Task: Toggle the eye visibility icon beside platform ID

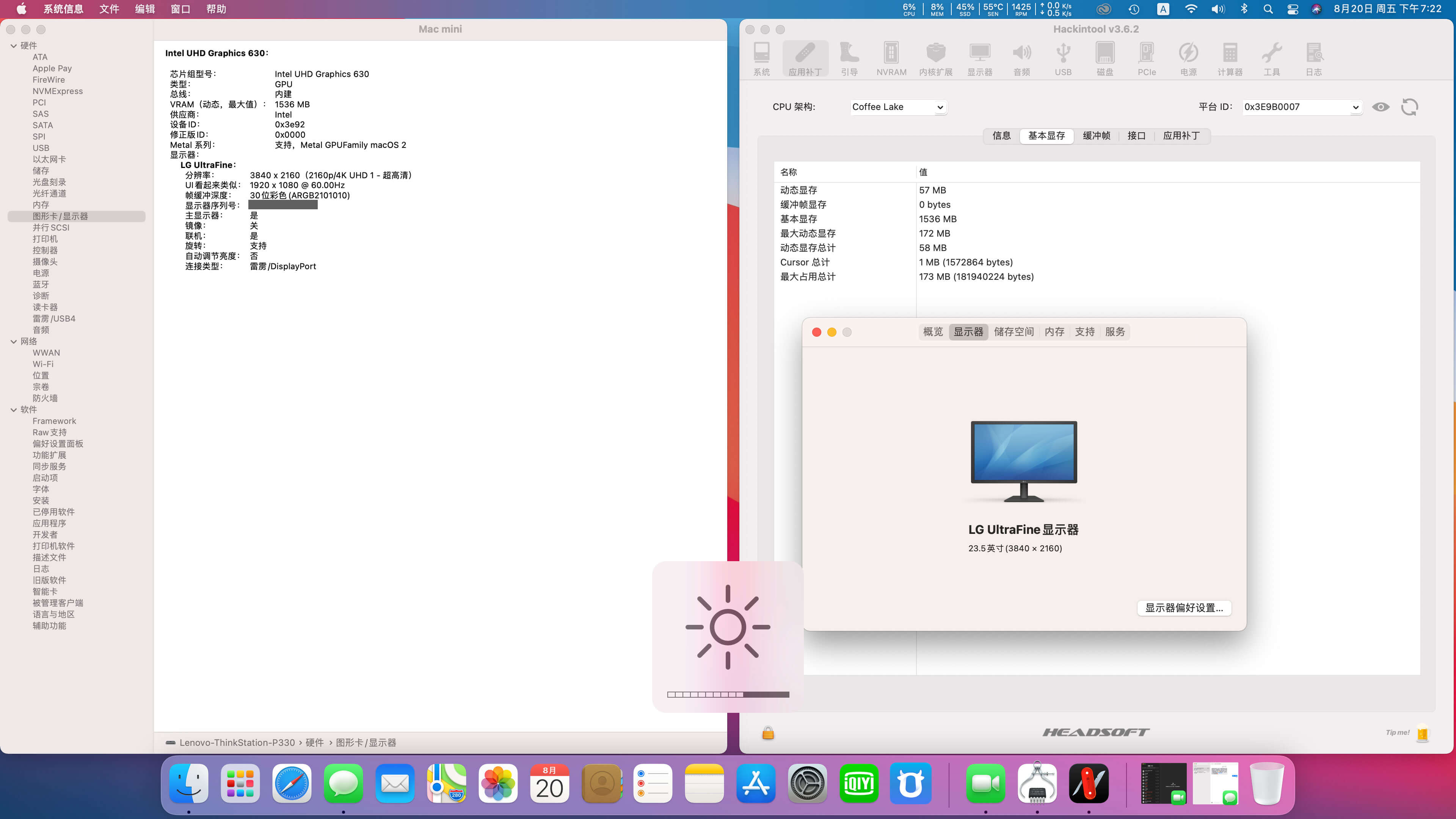Action: point(1380,107)
